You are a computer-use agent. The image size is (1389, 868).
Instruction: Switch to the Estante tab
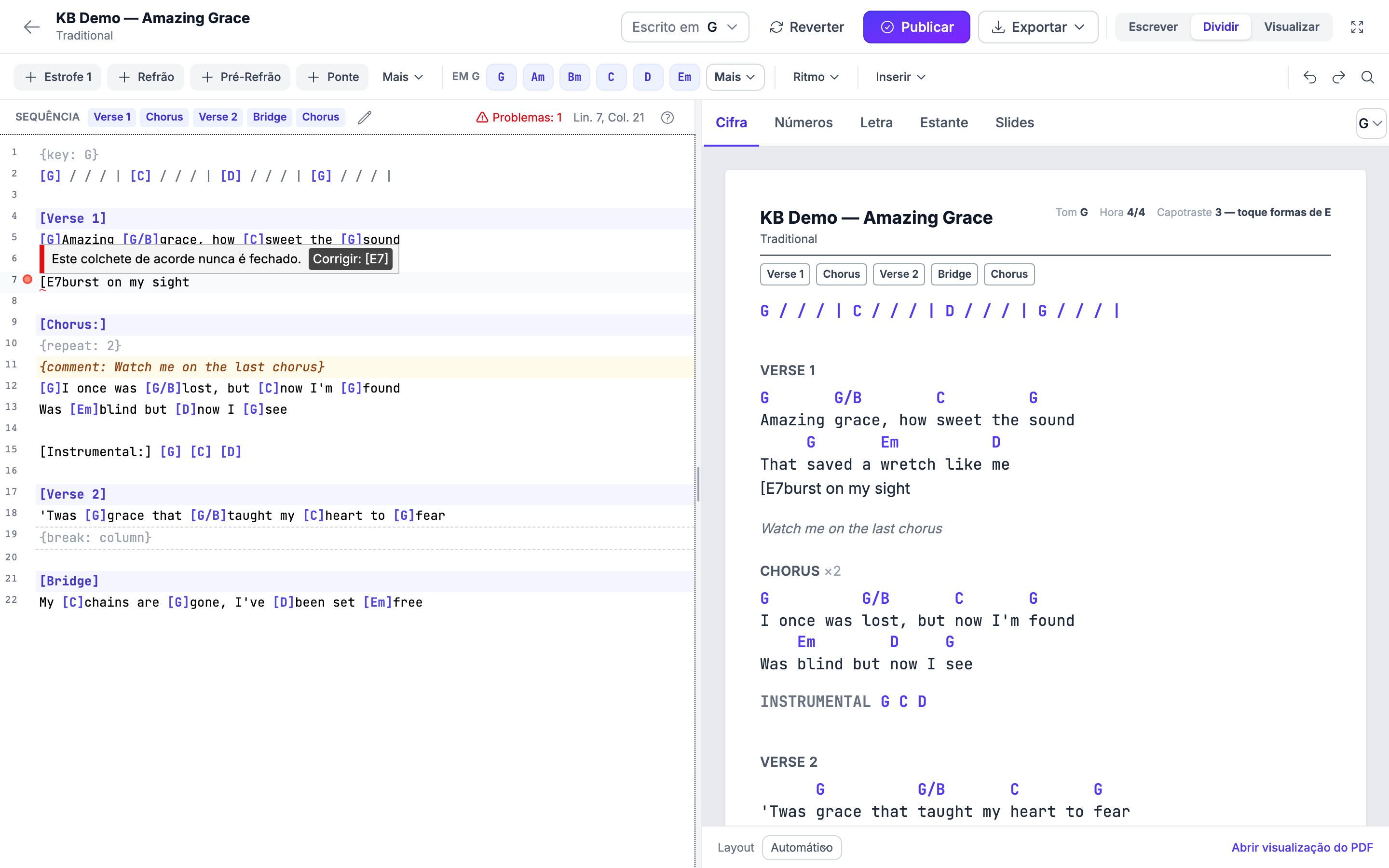click(x=943, y=123)
